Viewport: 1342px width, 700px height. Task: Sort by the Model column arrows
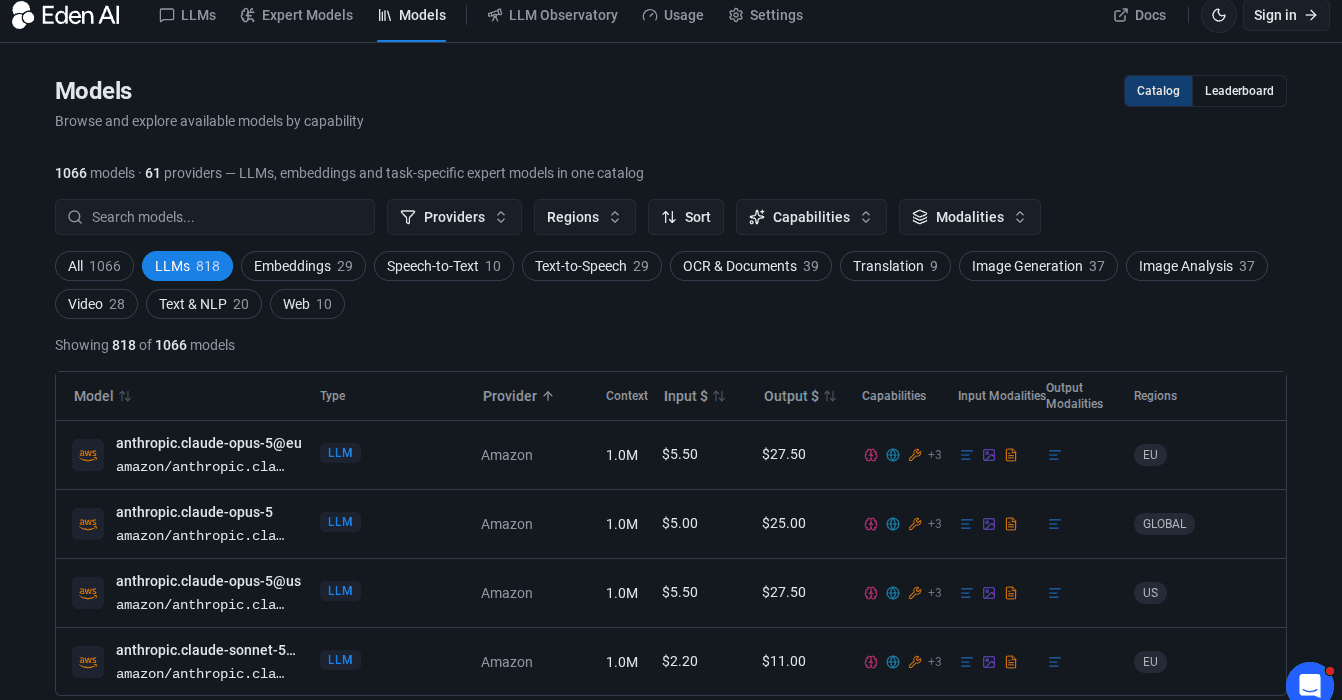click(125, 396)
